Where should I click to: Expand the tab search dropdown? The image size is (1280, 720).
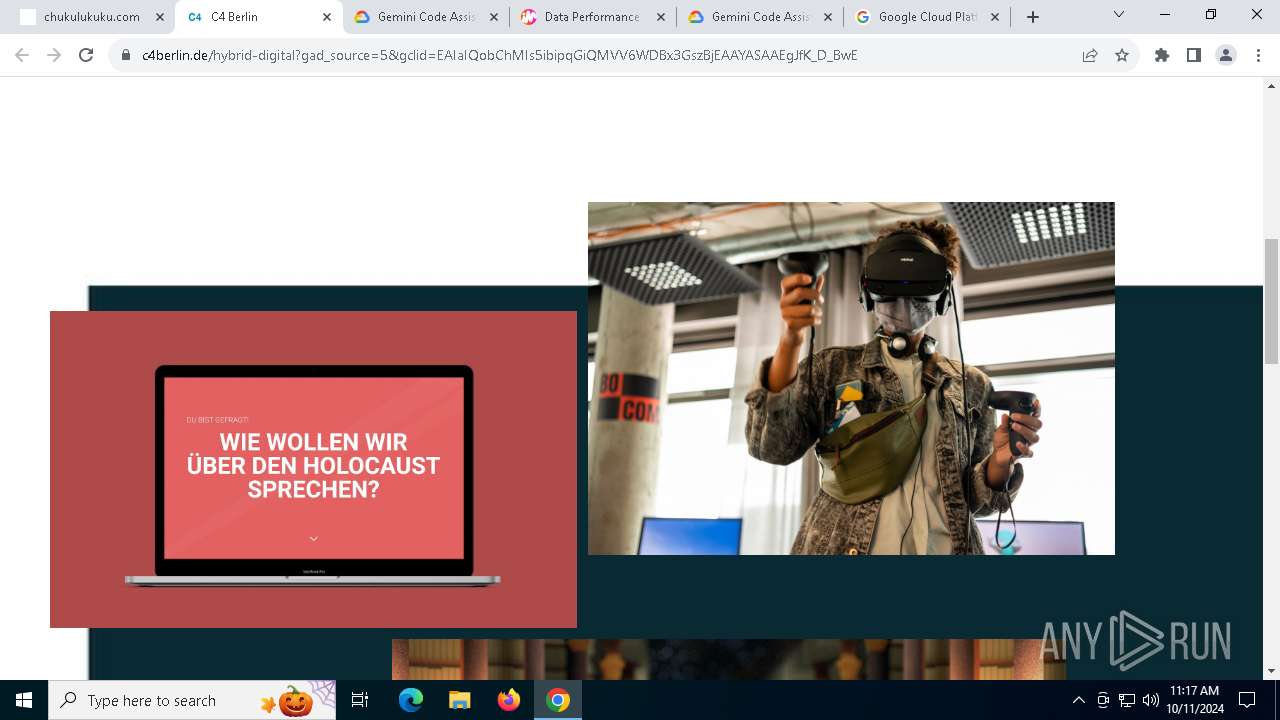1119,14
